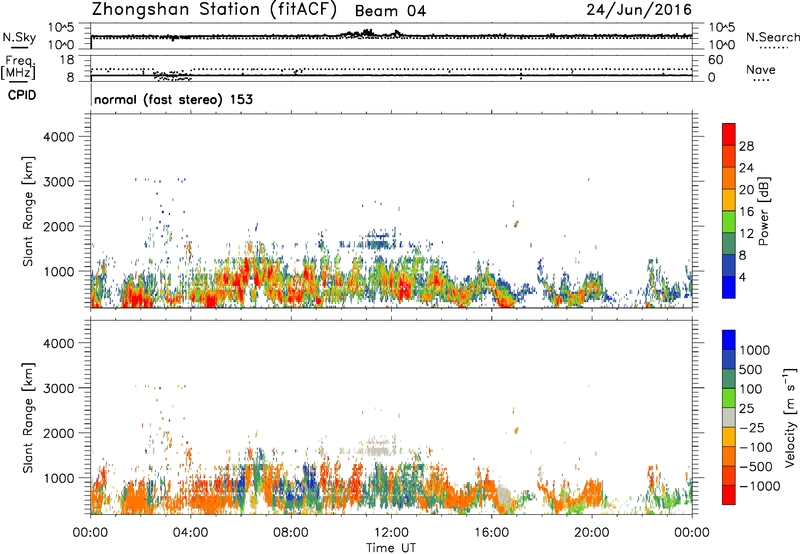Click the 2000 km tick in power panel

click(58, 226)
